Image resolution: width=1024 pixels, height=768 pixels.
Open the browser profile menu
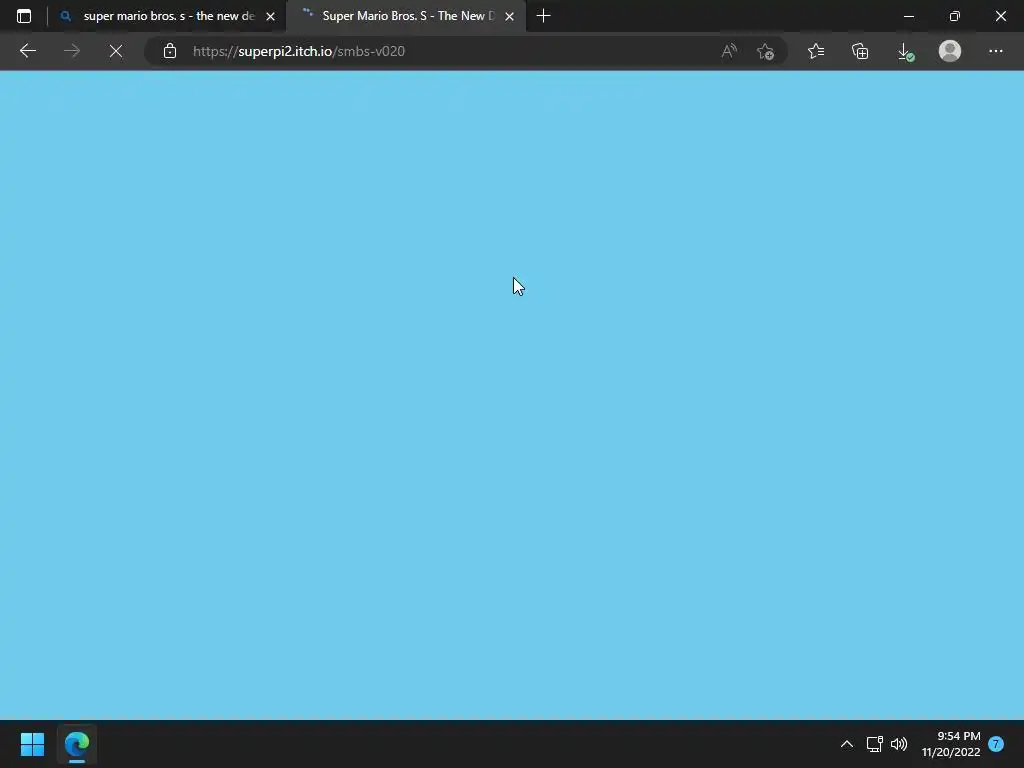(x=950, y=51)
